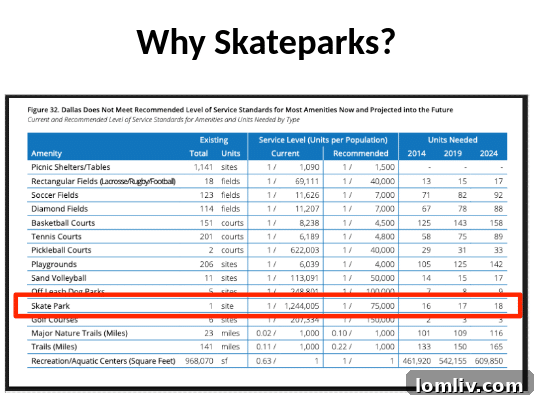Screen dimensions: 534x399
Task: Click the 'Units' column header under Existing
Action: click(231, 153)
